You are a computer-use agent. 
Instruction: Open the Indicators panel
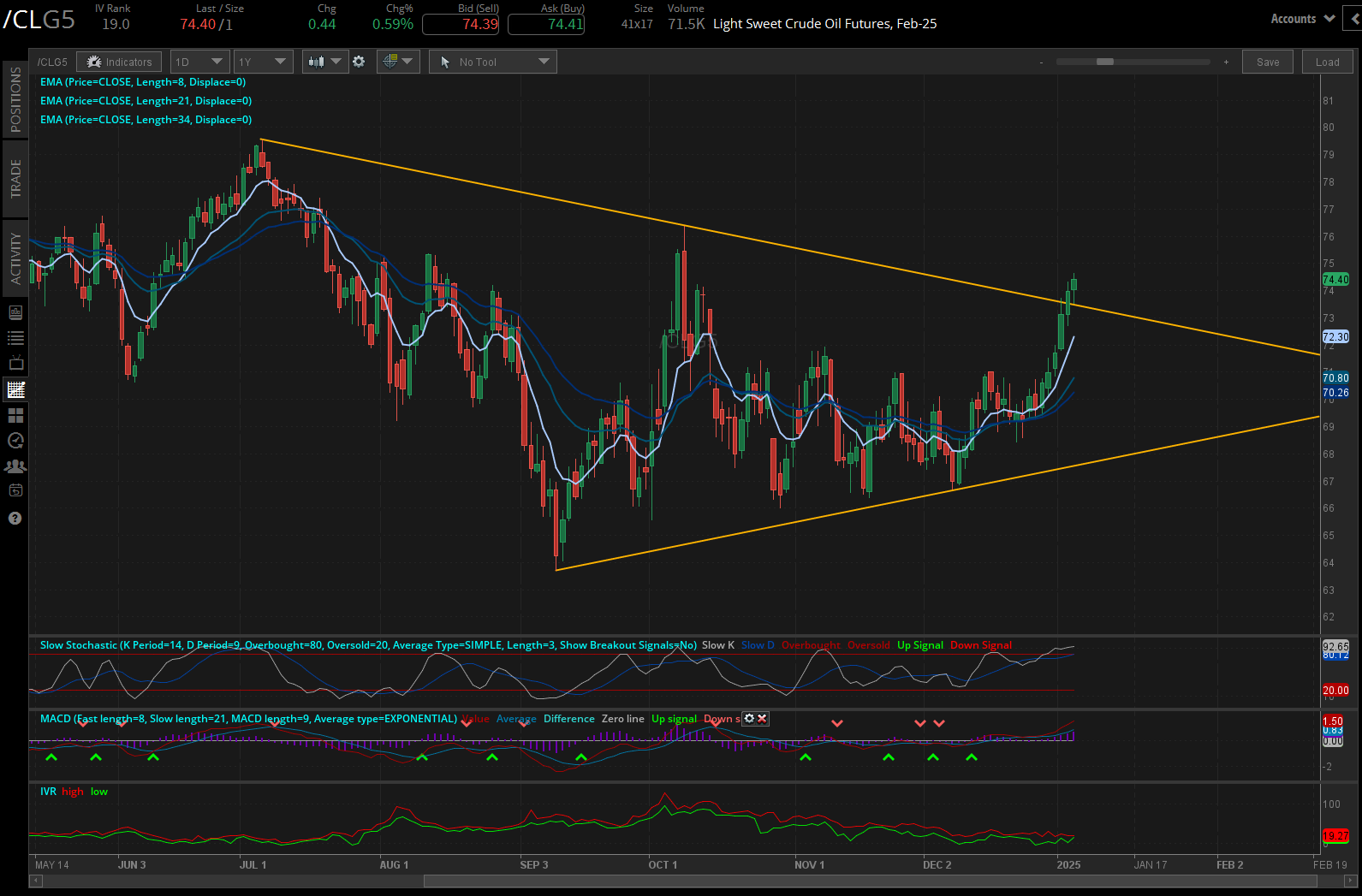tap(120, 62)
